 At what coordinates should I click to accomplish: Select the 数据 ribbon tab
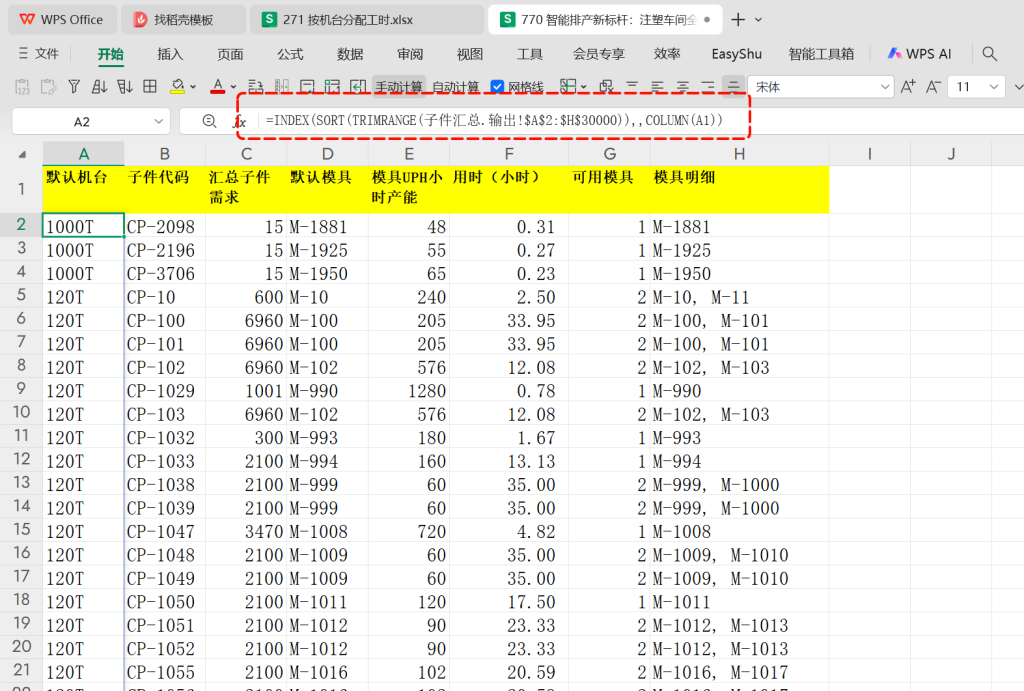(350, 54)
